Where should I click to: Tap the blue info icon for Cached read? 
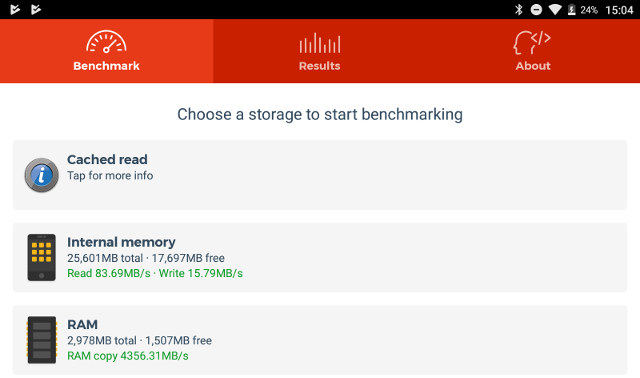[41, 175]
